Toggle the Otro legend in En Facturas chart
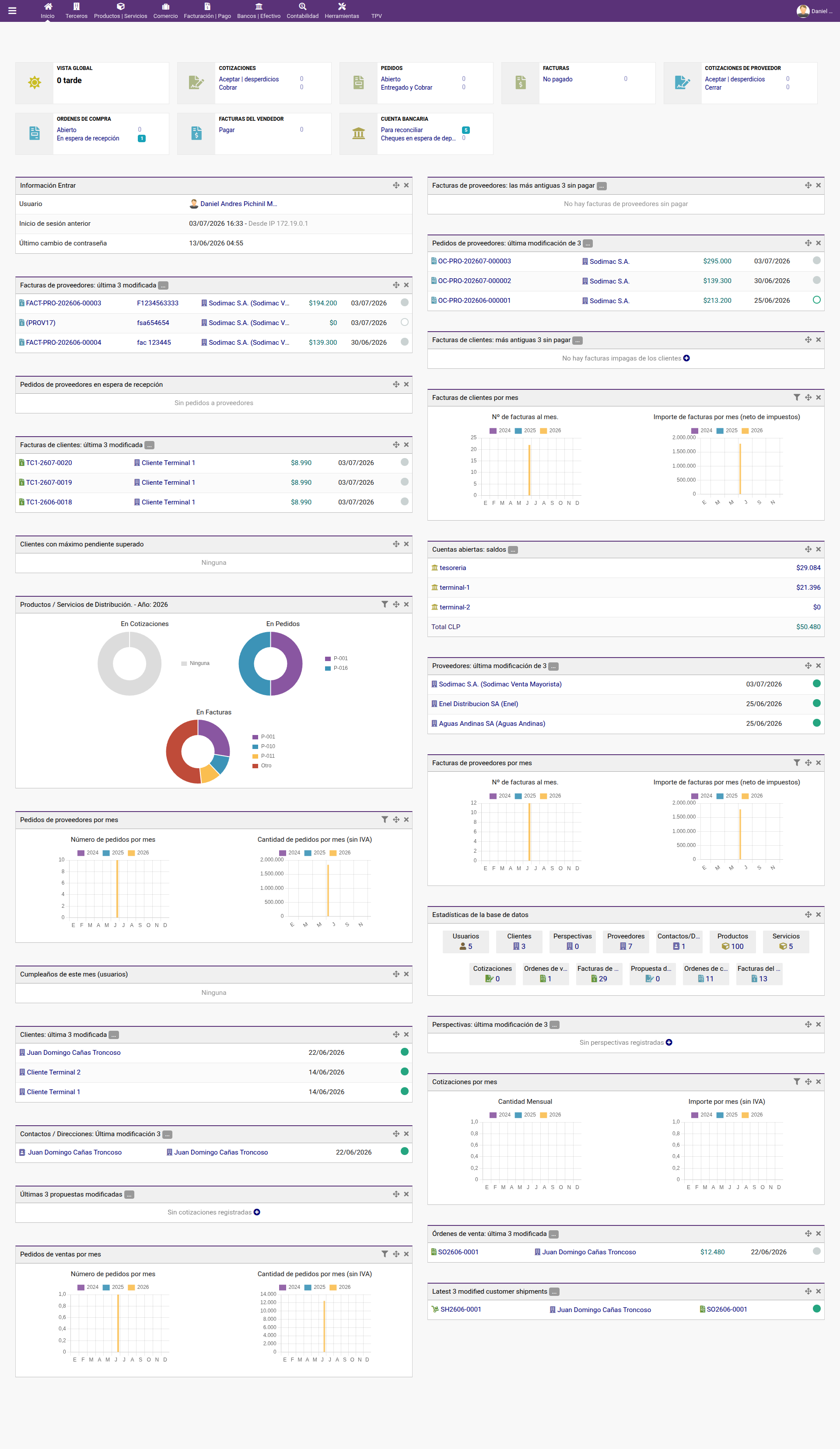840x1449 pixels. point(262,766)
